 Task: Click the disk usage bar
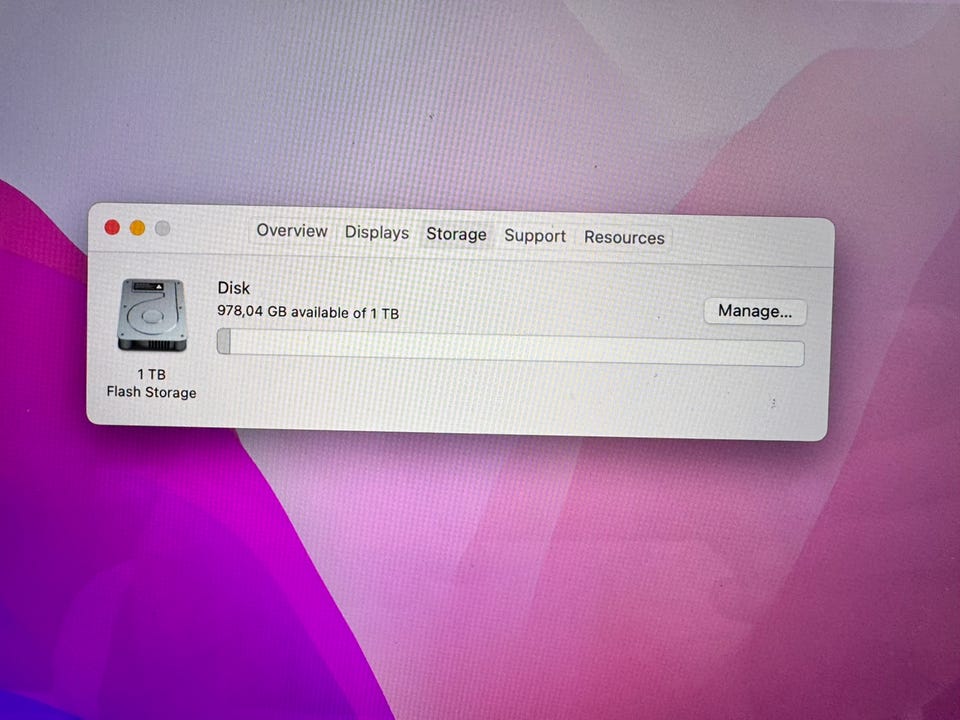(511, 348)
